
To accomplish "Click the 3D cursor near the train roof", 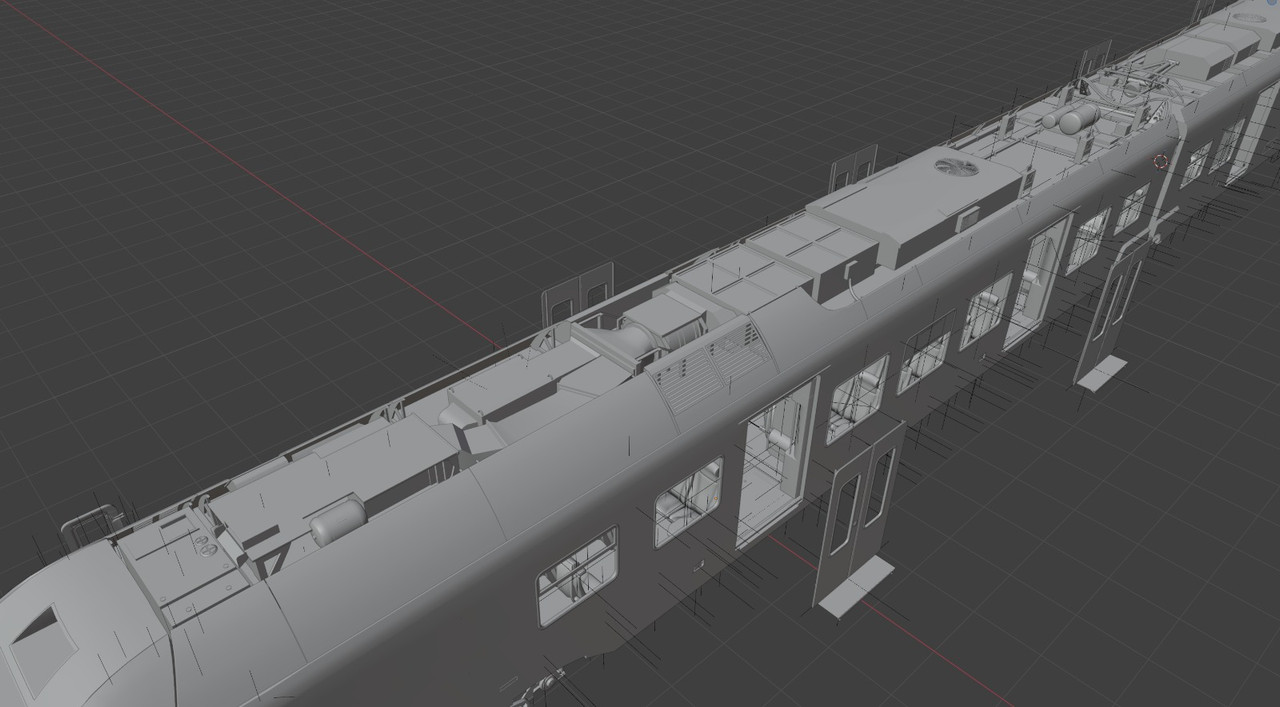I will pos(1160,161).
